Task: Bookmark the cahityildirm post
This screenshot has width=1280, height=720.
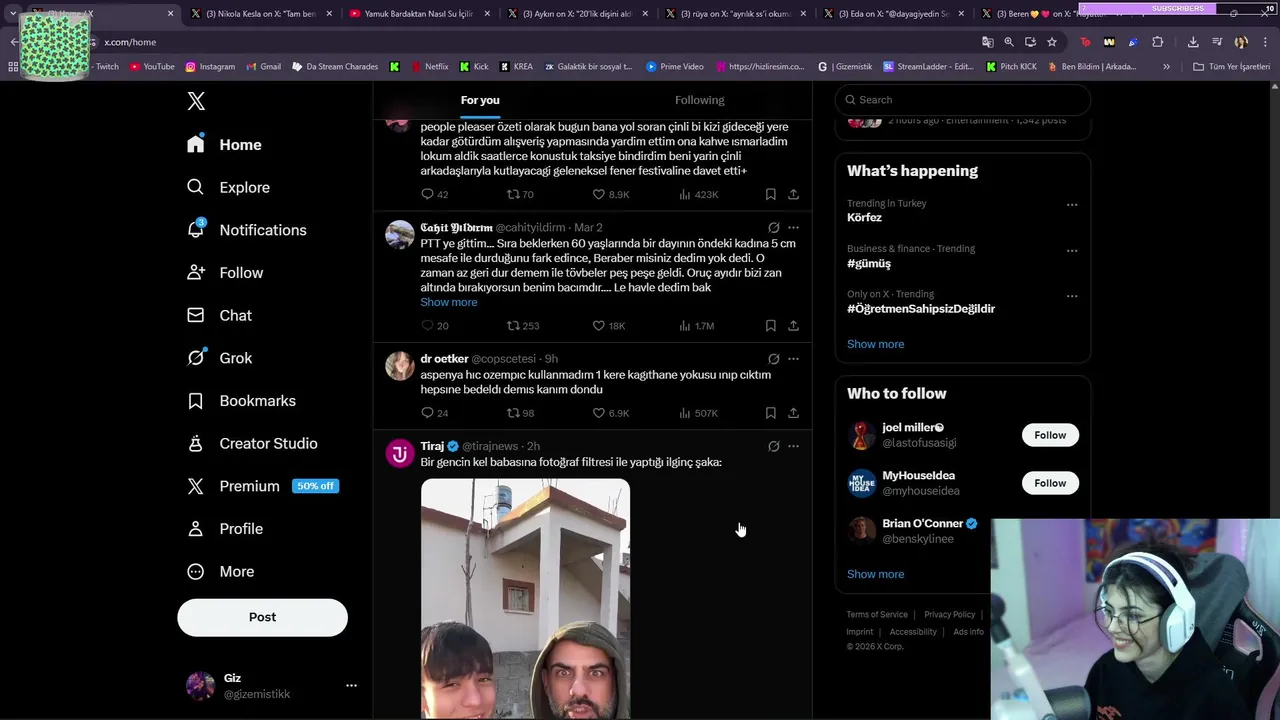Action: click(x=770, y=326)
